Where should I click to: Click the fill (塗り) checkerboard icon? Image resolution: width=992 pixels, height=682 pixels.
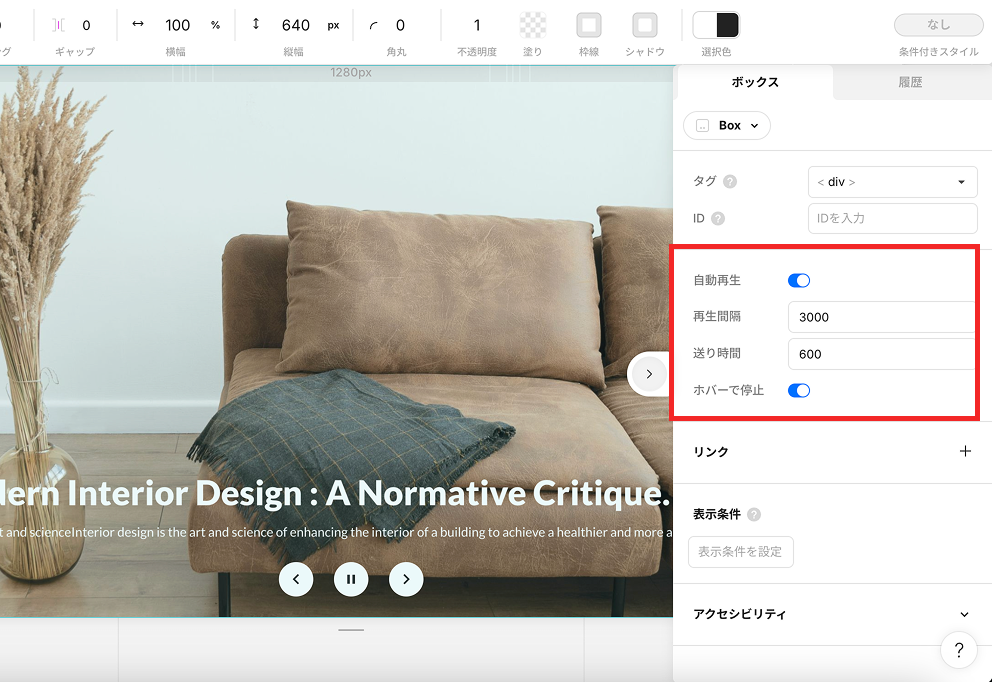coord(533,25)
